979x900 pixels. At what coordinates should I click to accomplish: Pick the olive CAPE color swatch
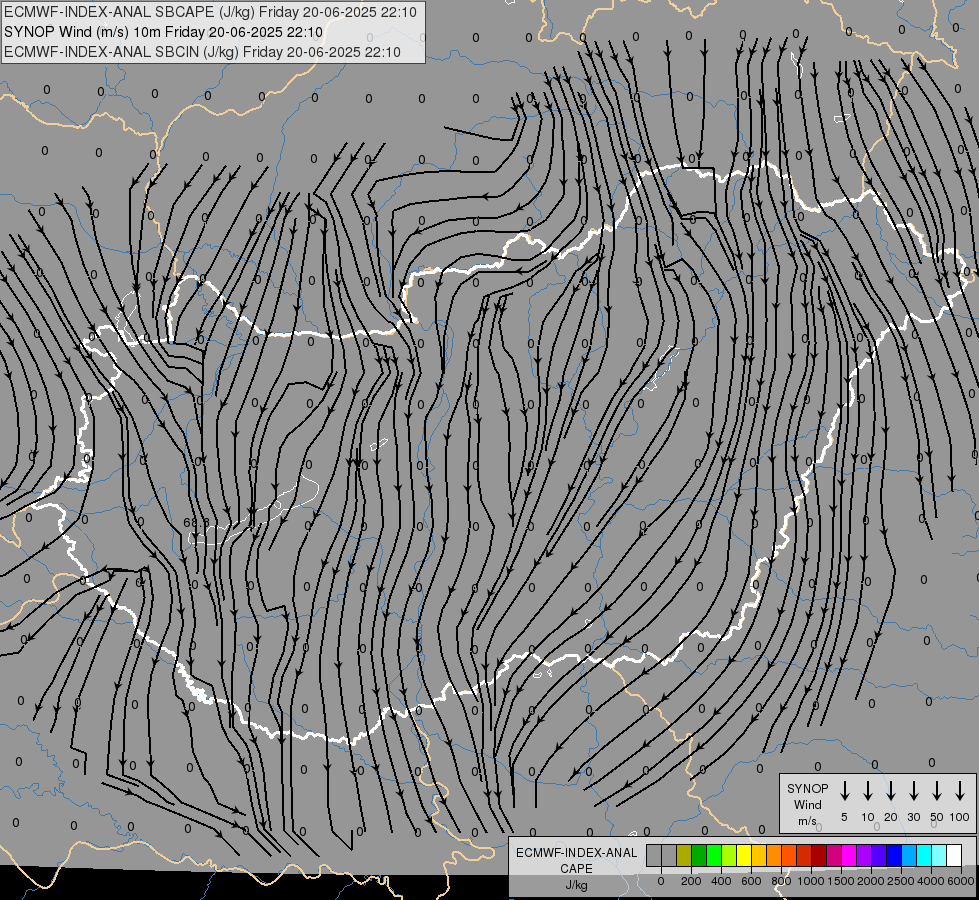click(684, 855)
